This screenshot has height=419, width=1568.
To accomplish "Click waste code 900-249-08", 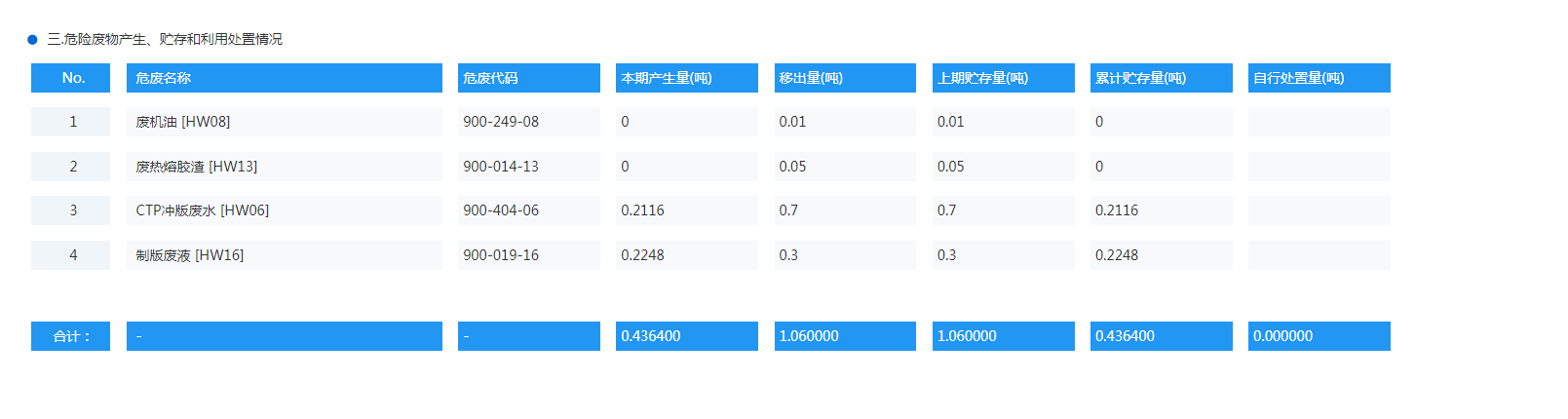I will click(x=528, y=122).
